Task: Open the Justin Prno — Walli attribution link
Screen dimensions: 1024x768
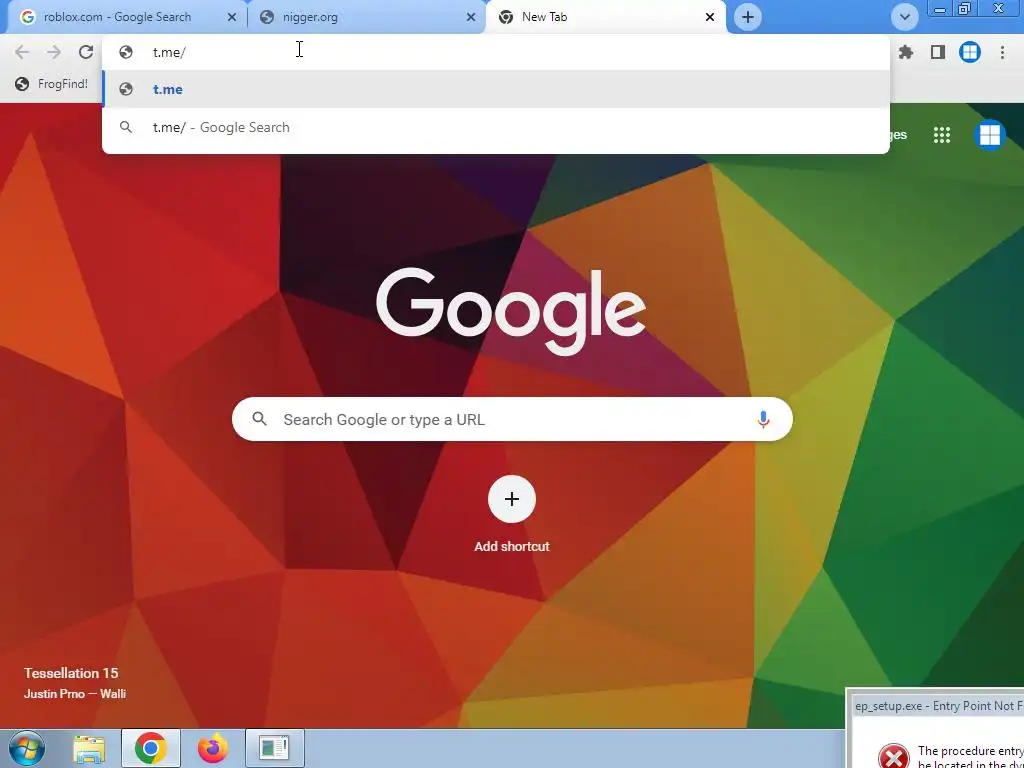Action: pos(75,694)
